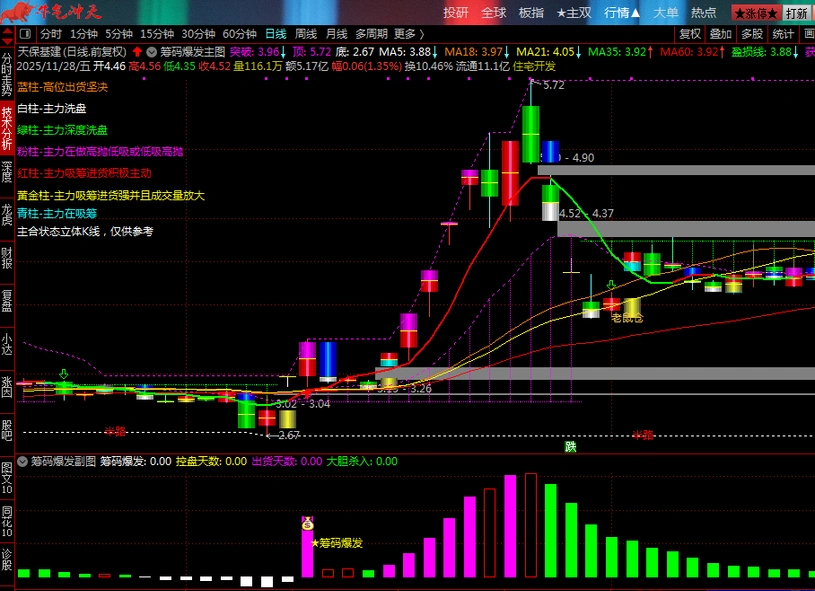Click the green arrow marker on the left candles
Screen dimensions: 815x591
coord(64,374)
